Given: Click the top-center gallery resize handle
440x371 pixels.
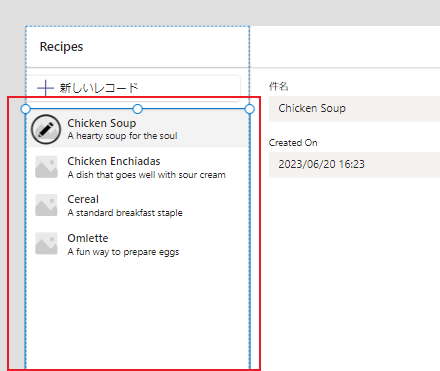Looking at the screenshot, I should click(x=137, y=109).
